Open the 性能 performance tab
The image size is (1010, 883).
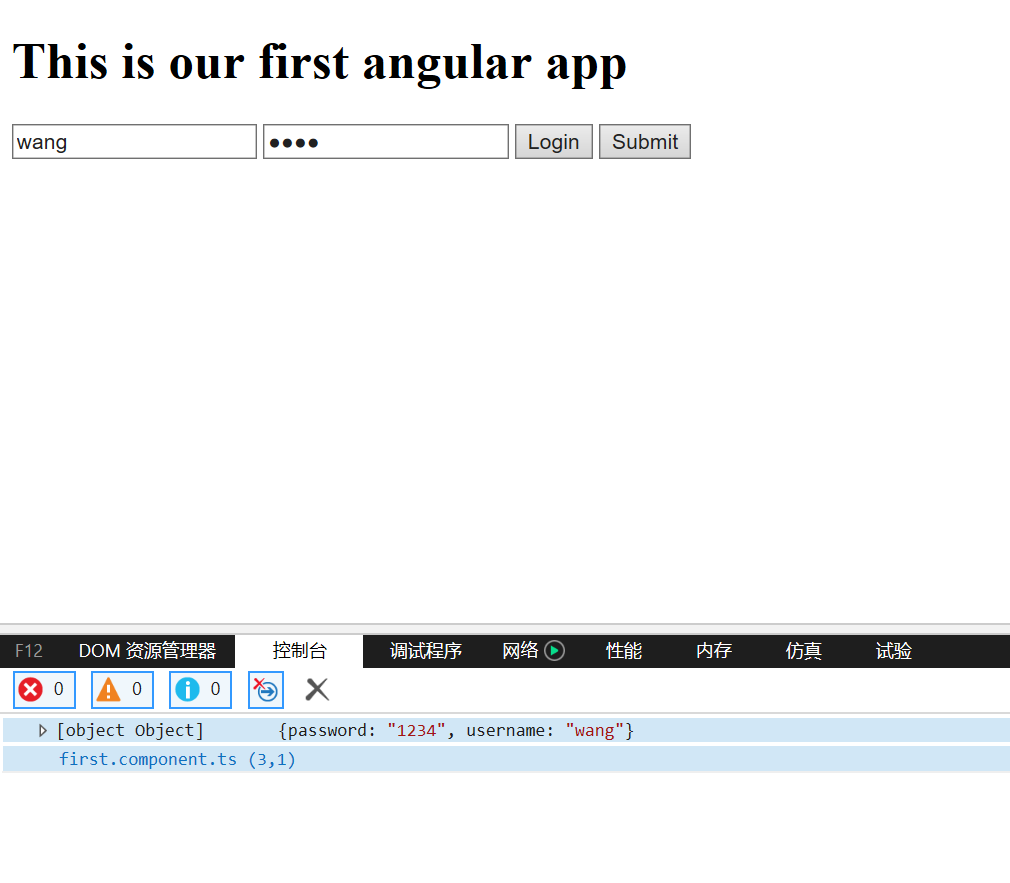pyautogui.click(x=623, y=650)
